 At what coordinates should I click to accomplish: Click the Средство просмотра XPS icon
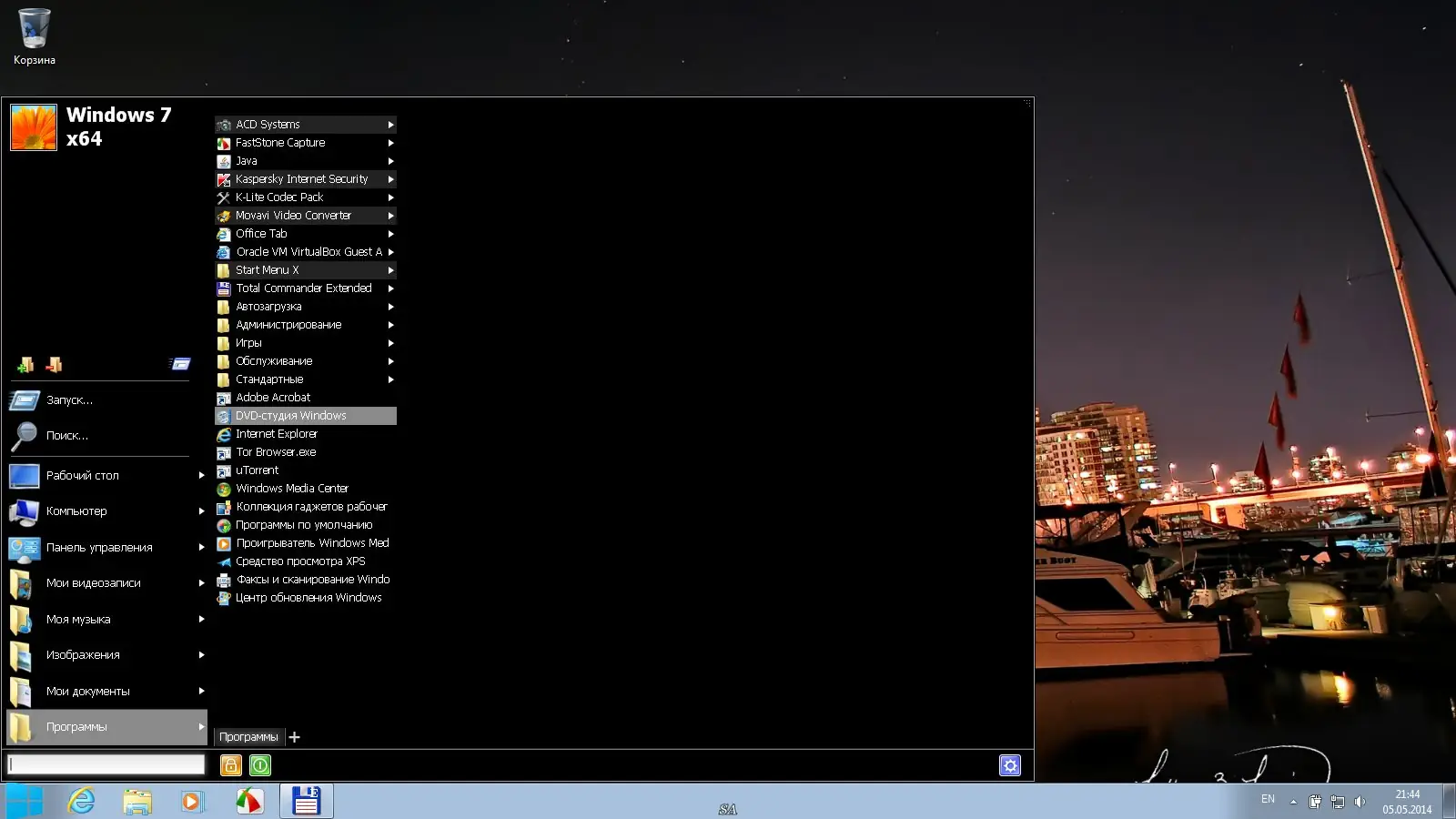224,561
